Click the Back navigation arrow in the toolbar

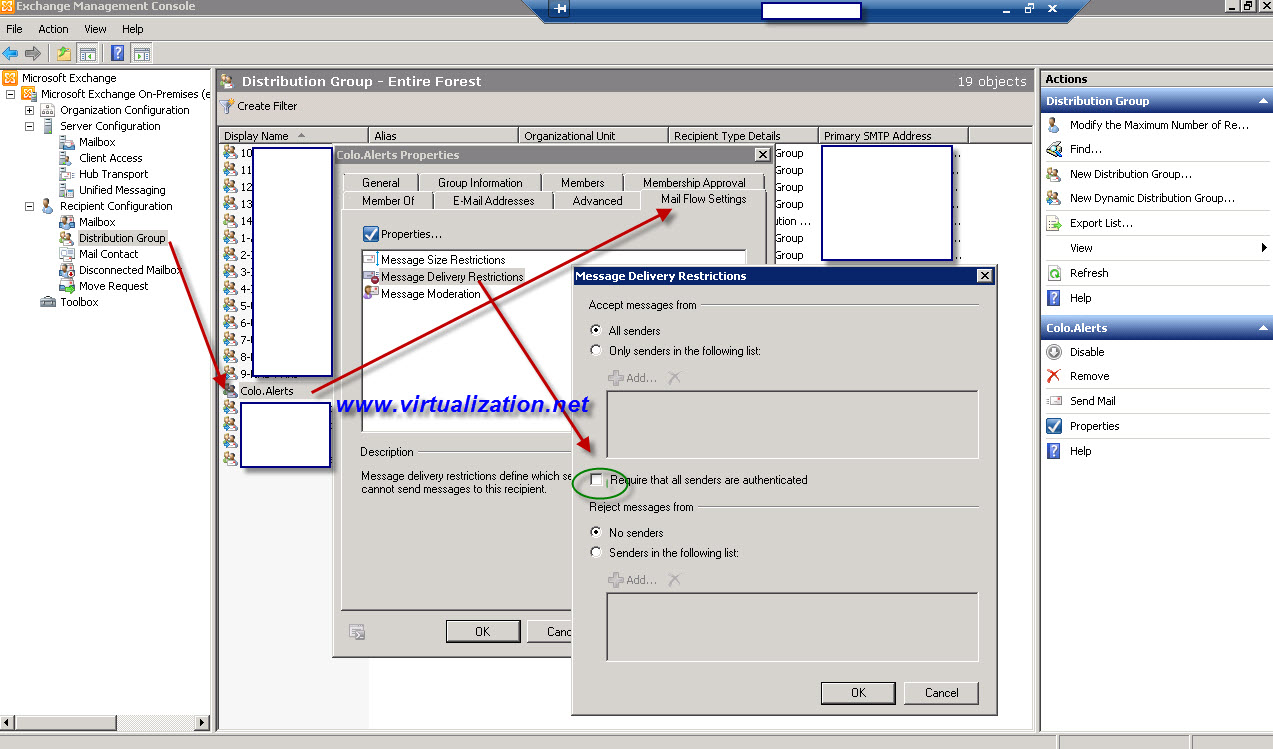11,52
